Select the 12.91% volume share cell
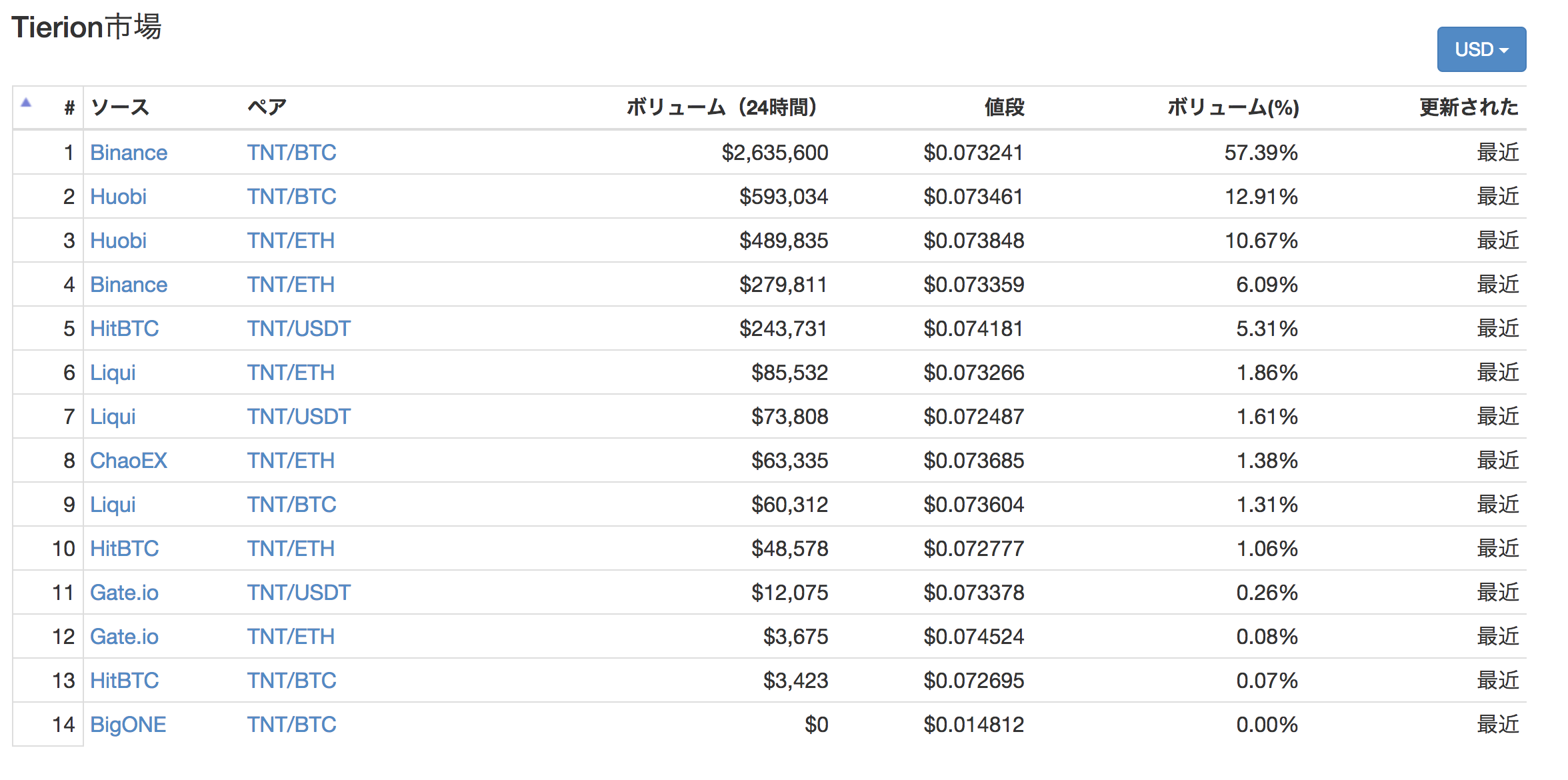This screenshot has height=780, width=1568. pos(1261,197)
